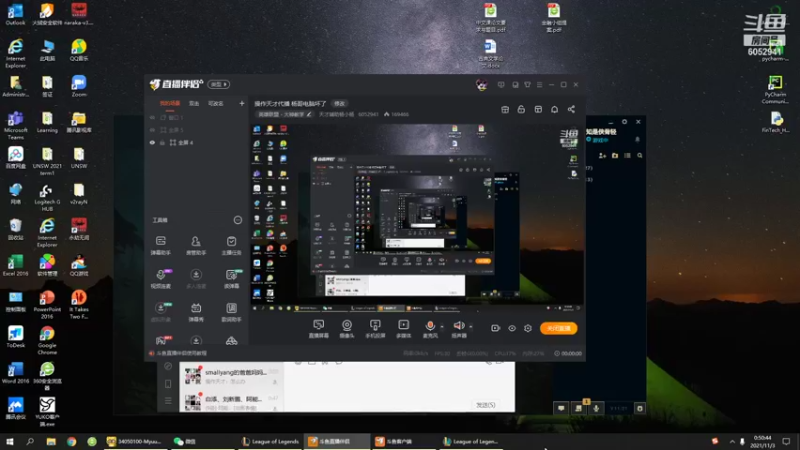800x450 pixels.
Task: Add 直播屏幕 screen capture source
Action: click(x=319, y=329)
